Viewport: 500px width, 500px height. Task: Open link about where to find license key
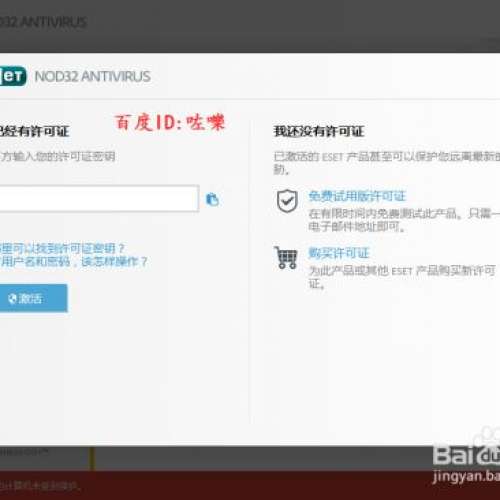[x=62, y=248]
